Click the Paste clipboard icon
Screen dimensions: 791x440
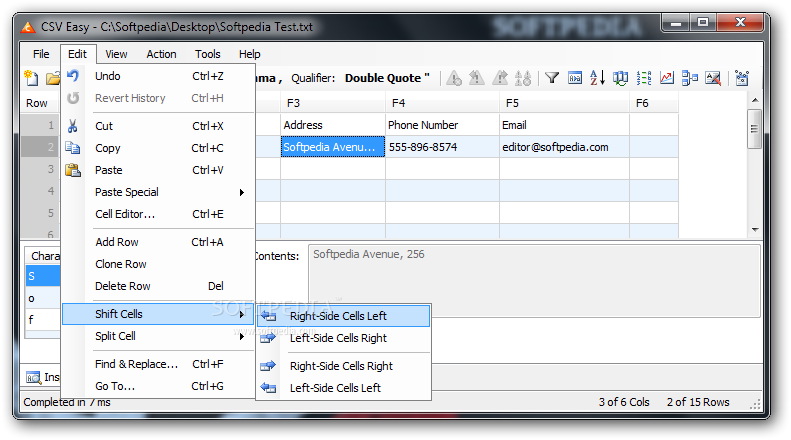(x=73, y=170)
